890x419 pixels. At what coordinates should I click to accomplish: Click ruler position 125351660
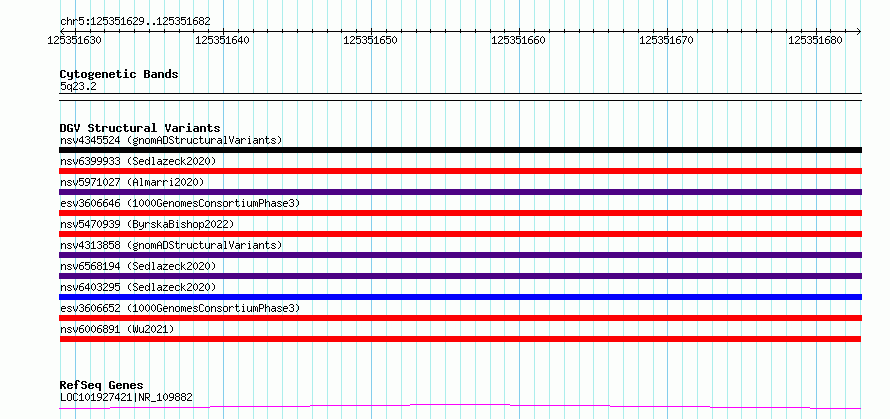coord(518,40)
